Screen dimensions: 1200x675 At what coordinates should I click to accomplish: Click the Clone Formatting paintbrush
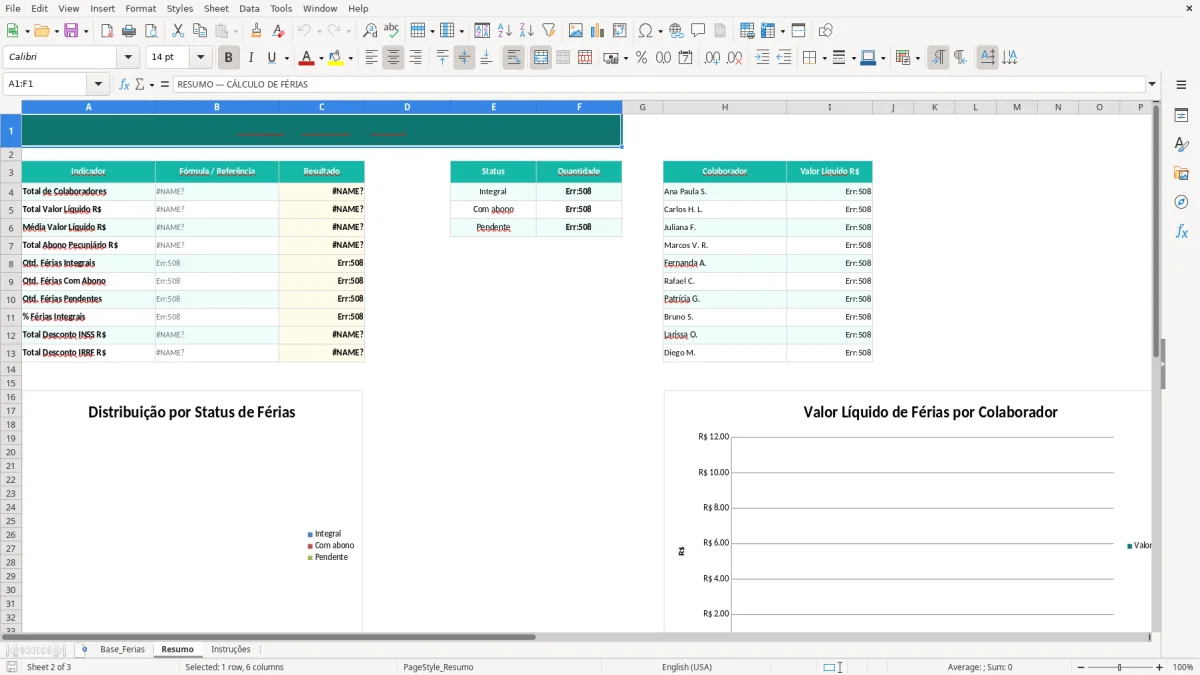coord(256,31)
